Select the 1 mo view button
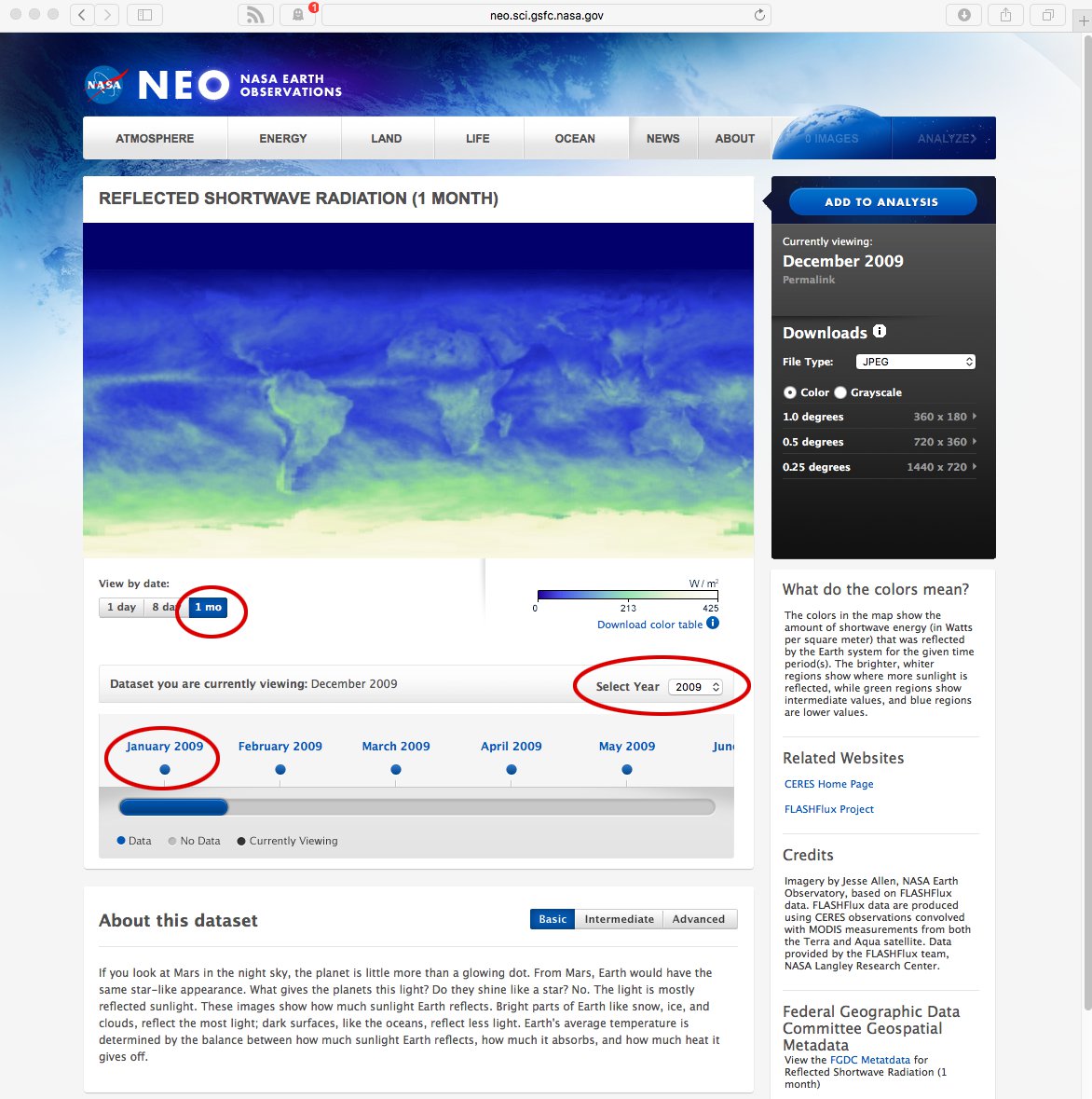 (x=208, y=607)
